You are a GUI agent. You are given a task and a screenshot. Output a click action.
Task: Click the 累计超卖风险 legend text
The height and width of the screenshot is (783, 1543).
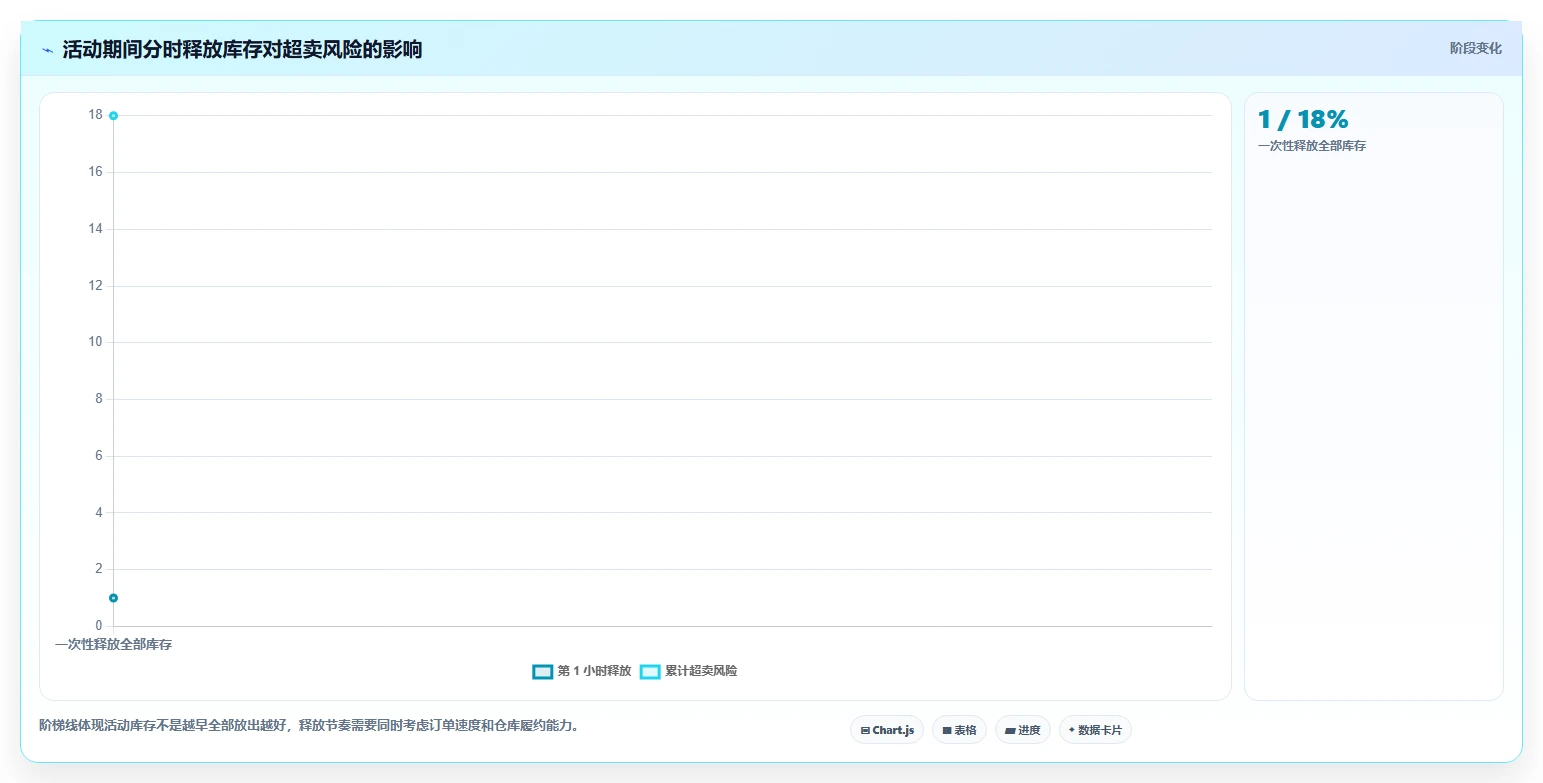click(701, 671)
